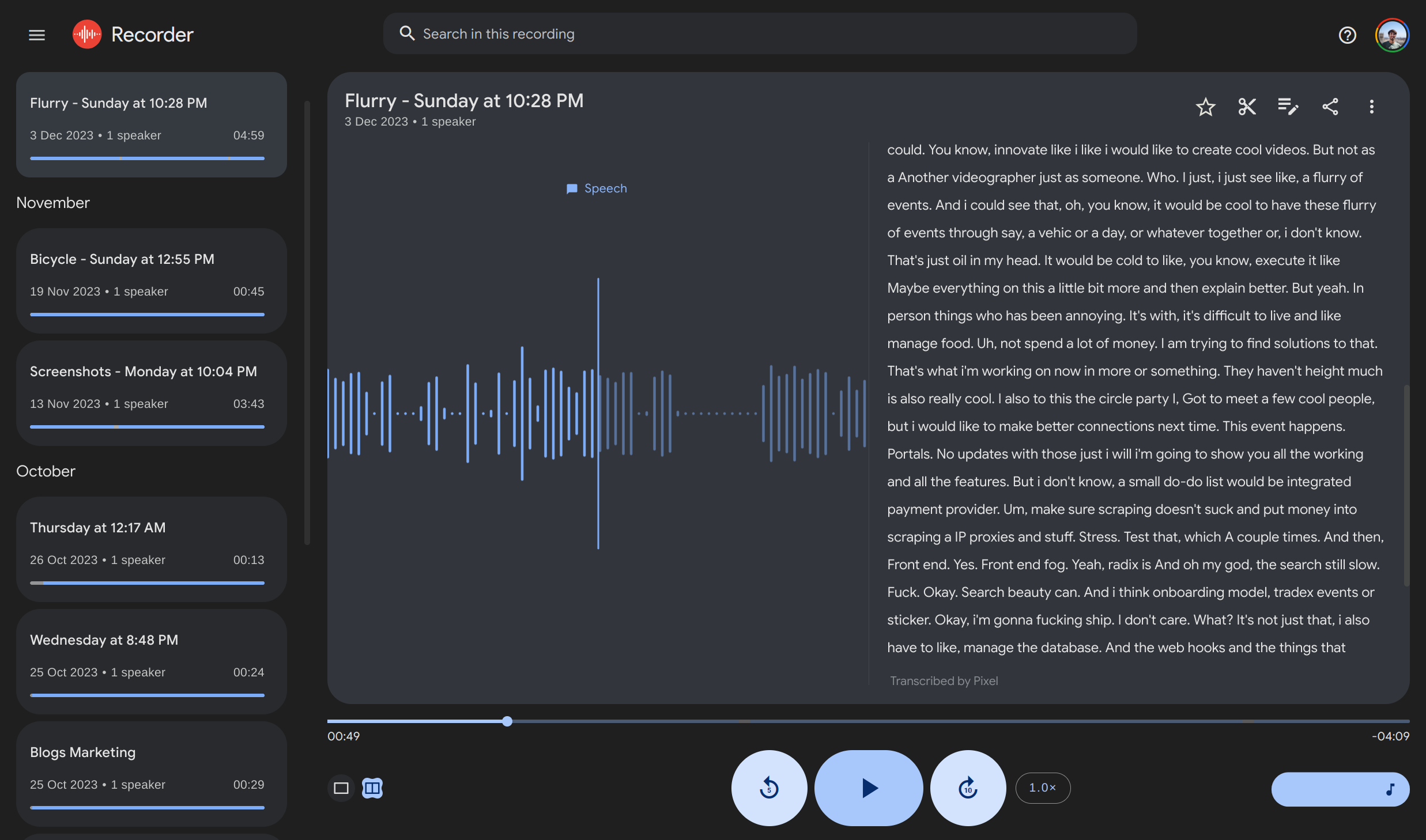Open the Blogs Marketing recording
The width and height of the screenshot is (1426, 840).
pos(152,774)
